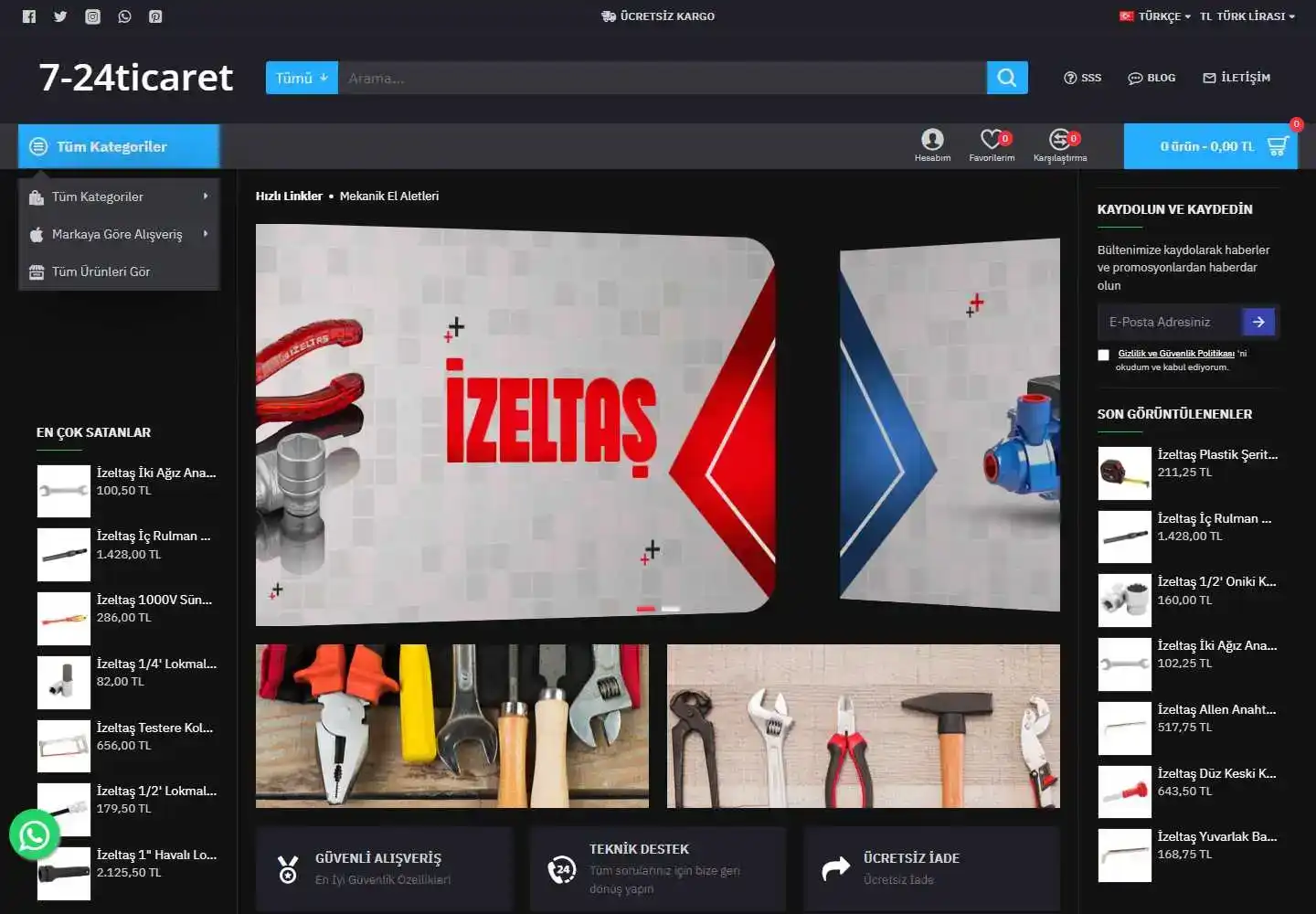Open İzeltaş Düz Keski K... recently viewed item
The width and height of the screenshot is (1316, 914).
pos(1216,773)
